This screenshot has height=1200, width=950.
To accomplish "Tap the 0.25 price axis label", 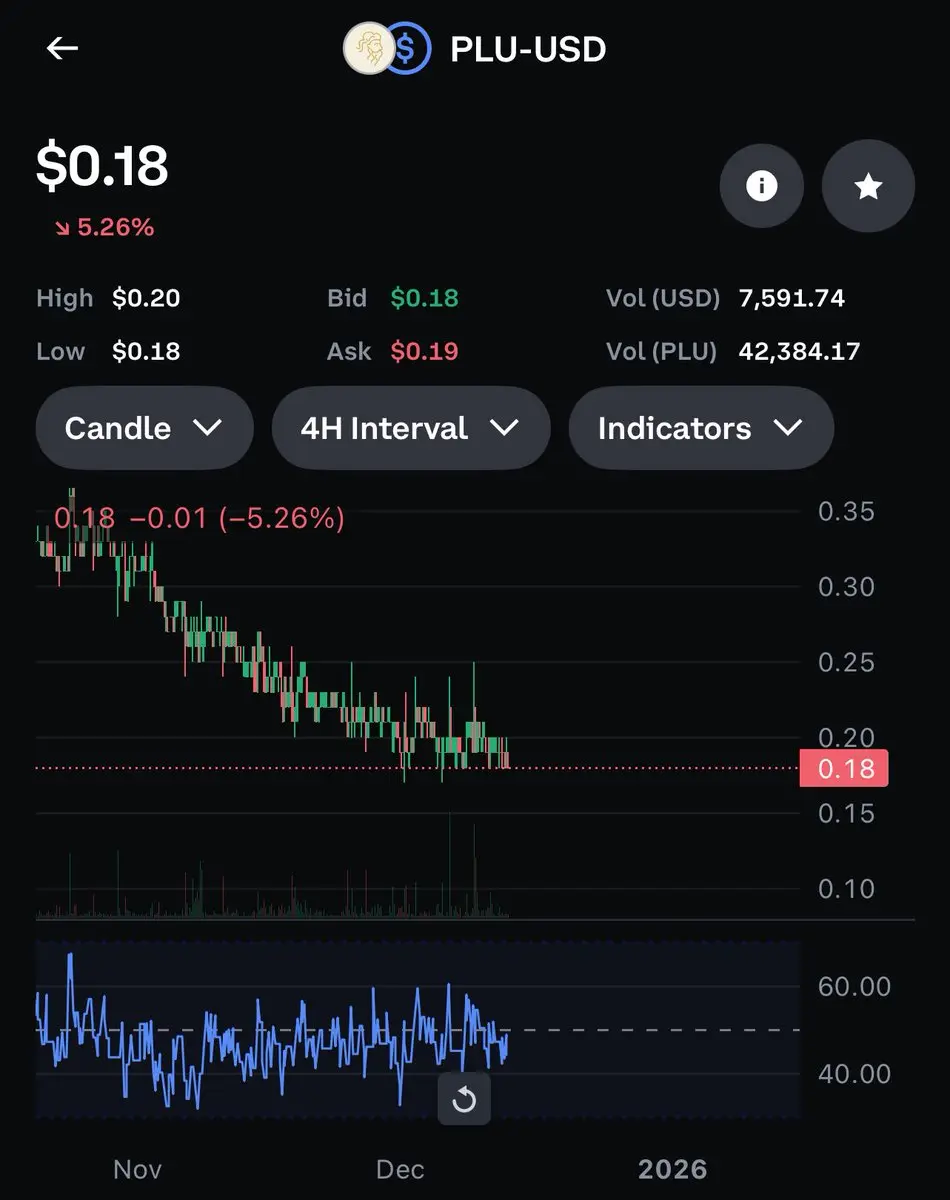I will click(846, 662).
